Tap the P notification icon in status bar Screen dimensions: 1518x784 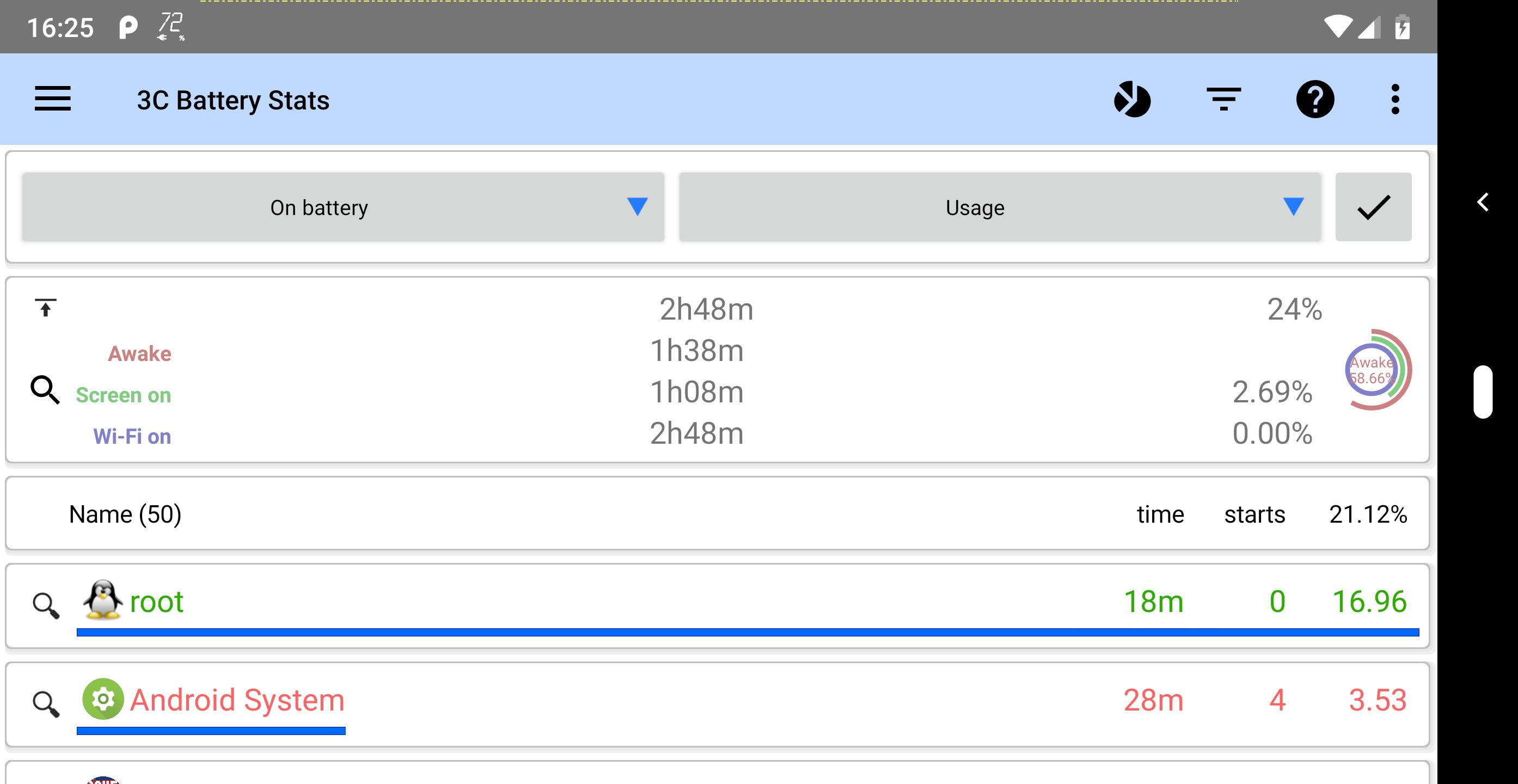(x=128, y=27)
